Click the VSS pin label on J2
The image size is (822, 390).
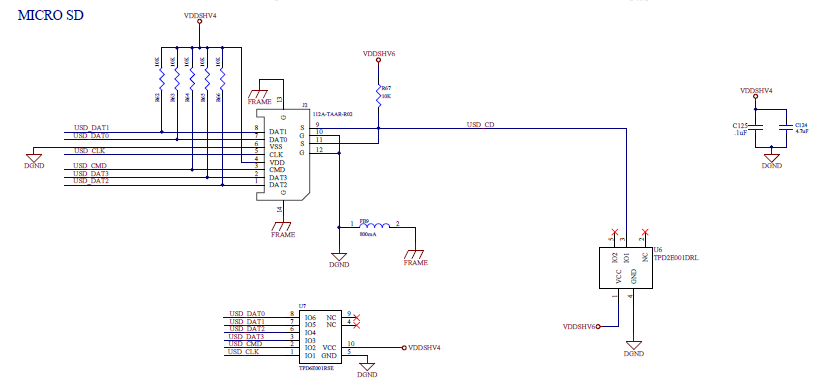point(277,147)
